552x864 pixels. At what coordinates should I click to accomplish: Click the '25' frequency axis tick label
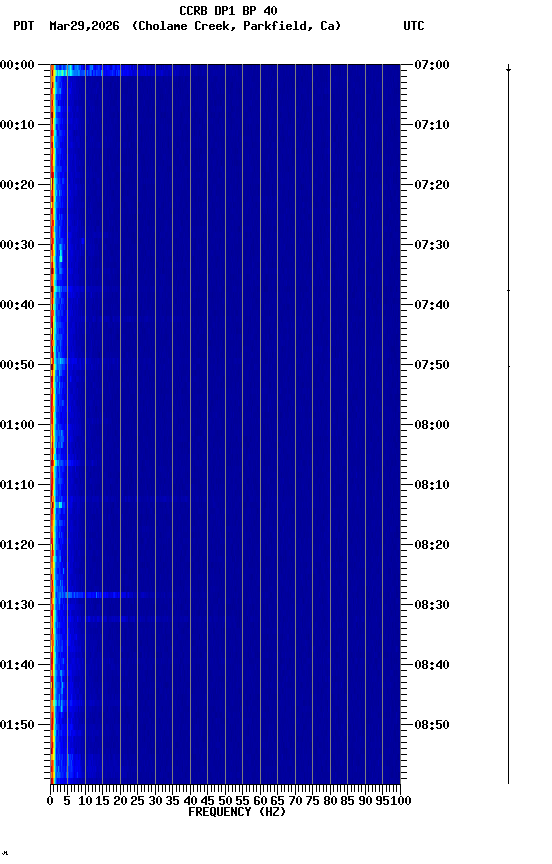coord(137,802)
